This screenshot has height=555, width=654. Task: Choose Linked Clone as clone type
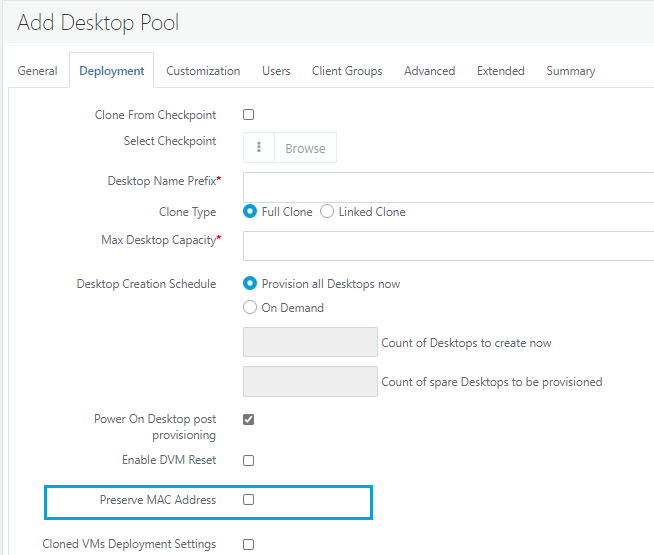[x=327, y=211]
